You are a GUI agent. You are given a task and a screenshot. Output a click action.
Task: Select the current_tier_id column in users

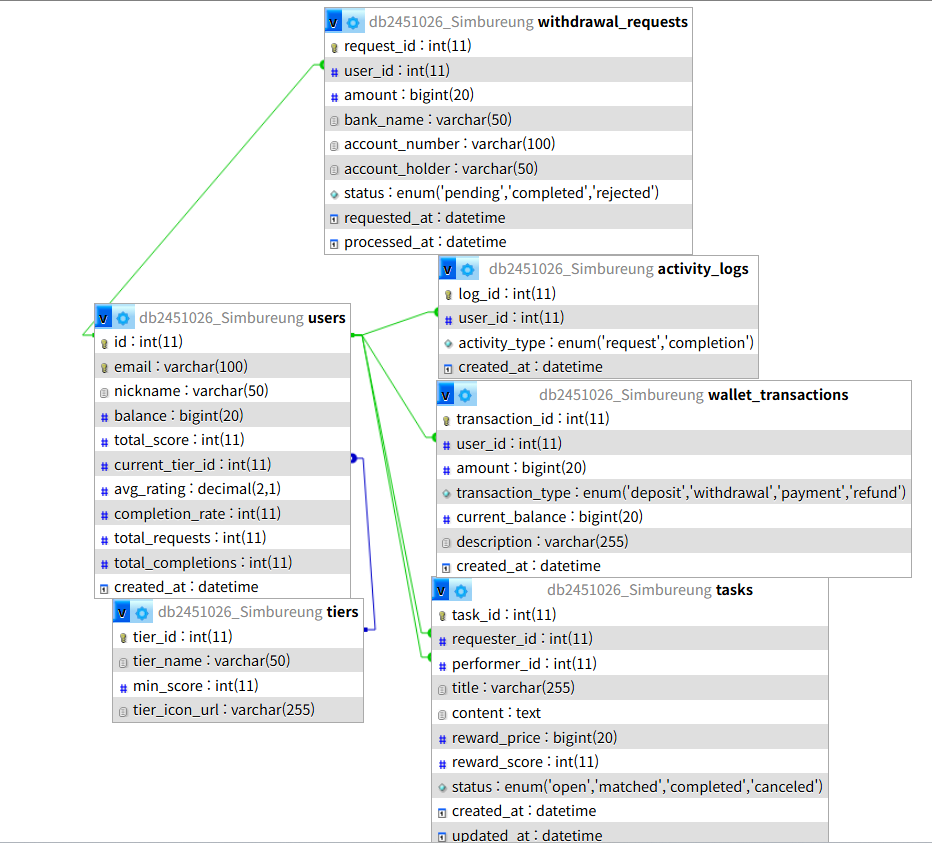(x=192, y=464)
